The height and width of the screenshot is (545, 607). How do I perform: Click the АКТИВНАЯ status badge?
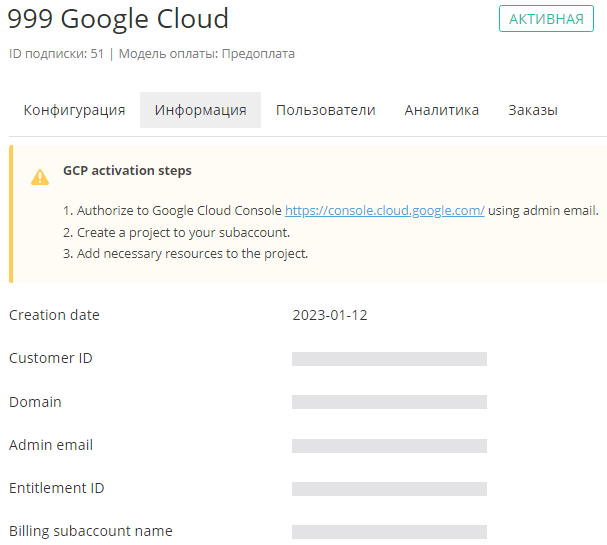coord(545,19)
